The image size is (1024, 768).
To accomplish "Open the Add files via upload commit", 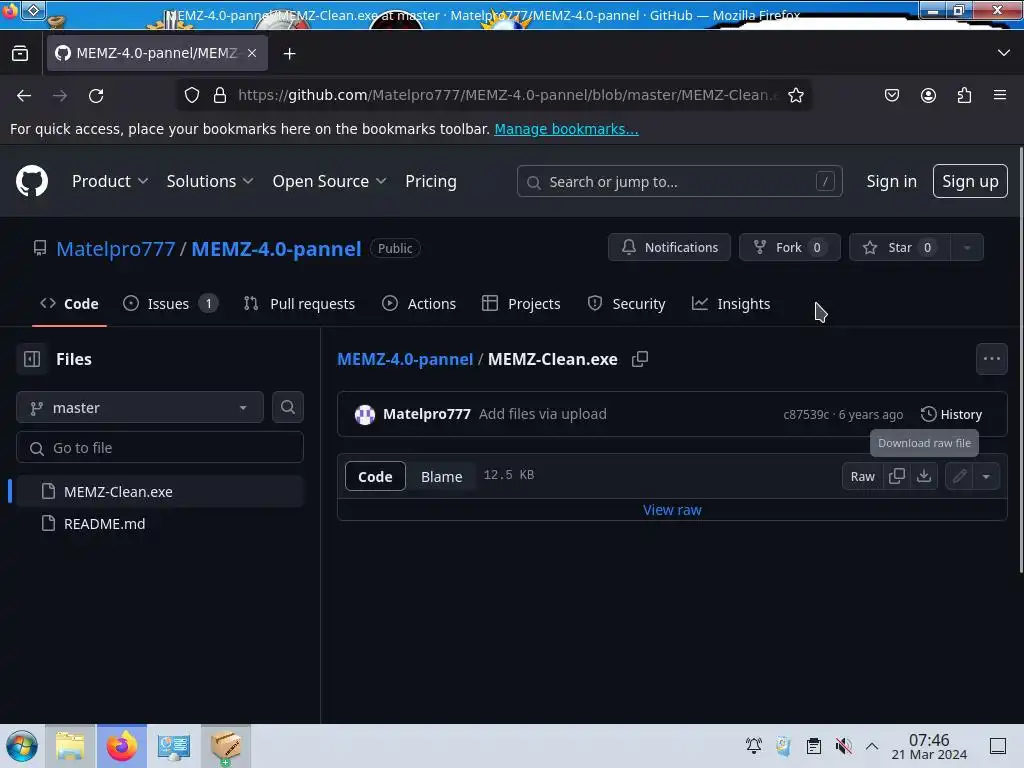I will (x=543, y=414).
